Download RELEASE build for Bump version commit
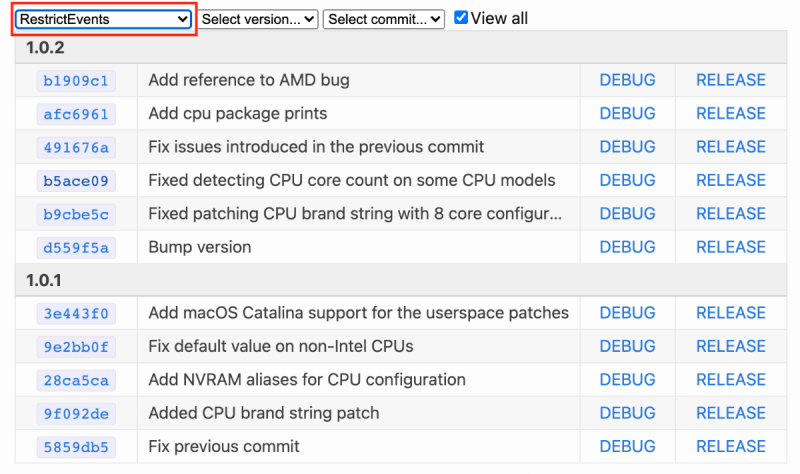 pos(730,247)
